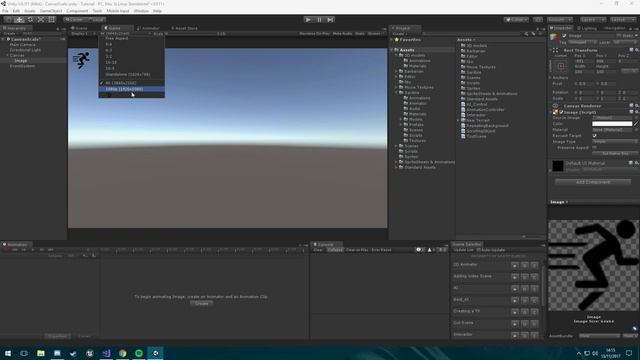This screenshot has height=360, width=640.
Task: Toggle Mute Audio in Game view
Action: (342, 33)
